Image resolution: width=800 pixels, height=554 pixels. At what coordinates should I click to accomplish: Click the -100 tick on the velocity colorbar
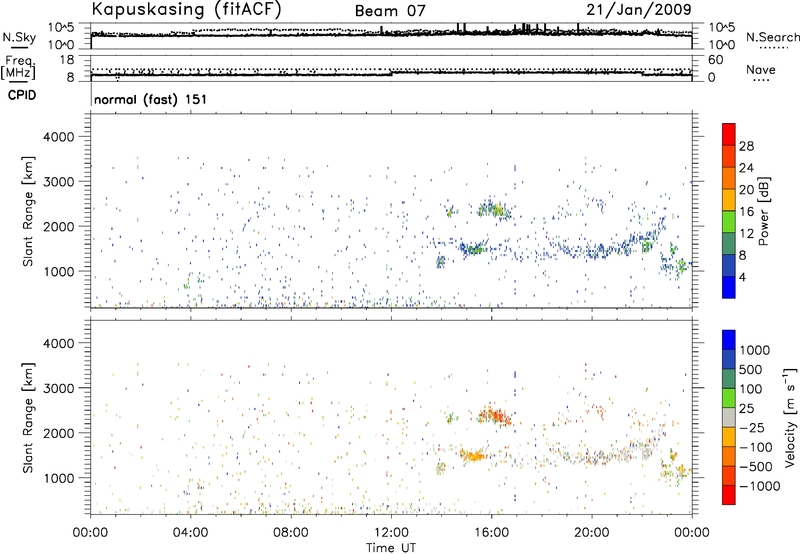tap(755, 447)
